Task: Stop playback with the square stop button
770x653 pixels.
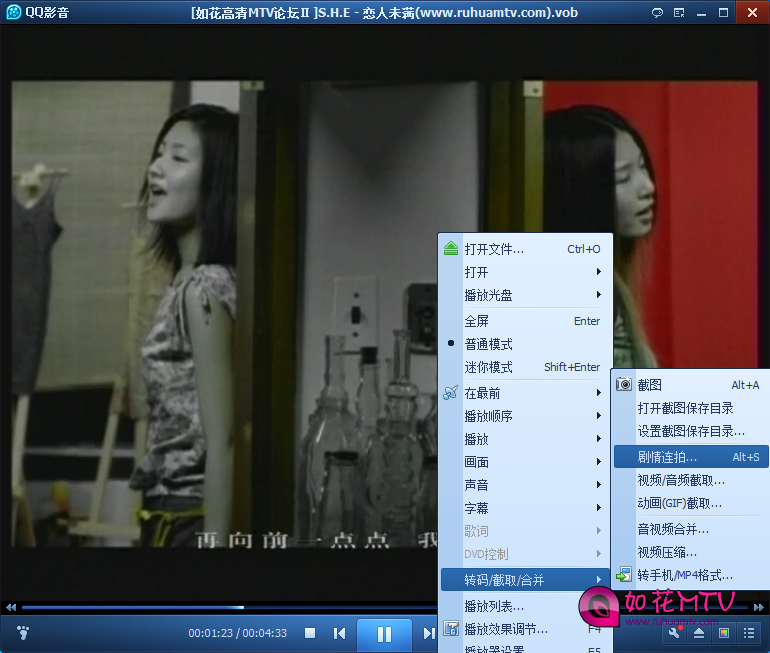Action: [x=310, y=633]
